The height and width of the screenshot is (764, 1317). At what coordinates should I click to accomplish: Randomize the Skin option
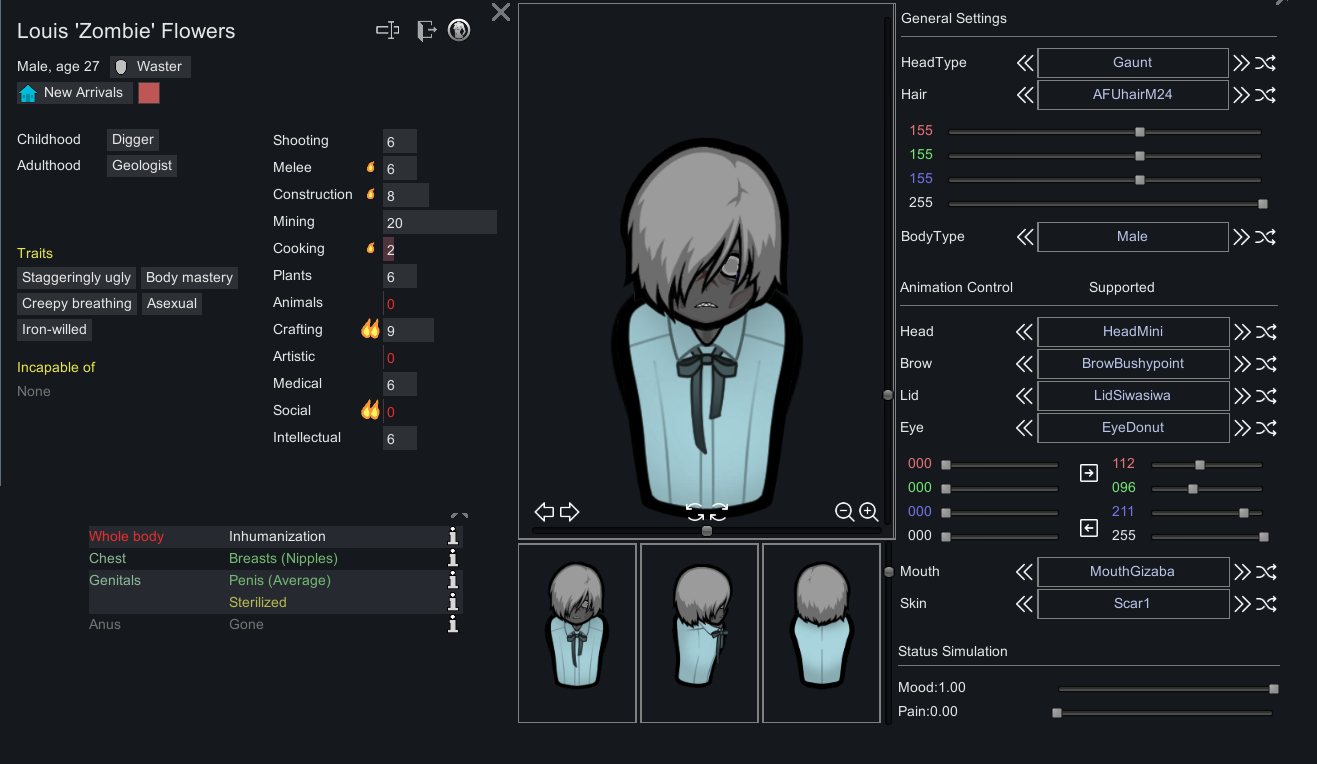click(x=1266, y=604)
